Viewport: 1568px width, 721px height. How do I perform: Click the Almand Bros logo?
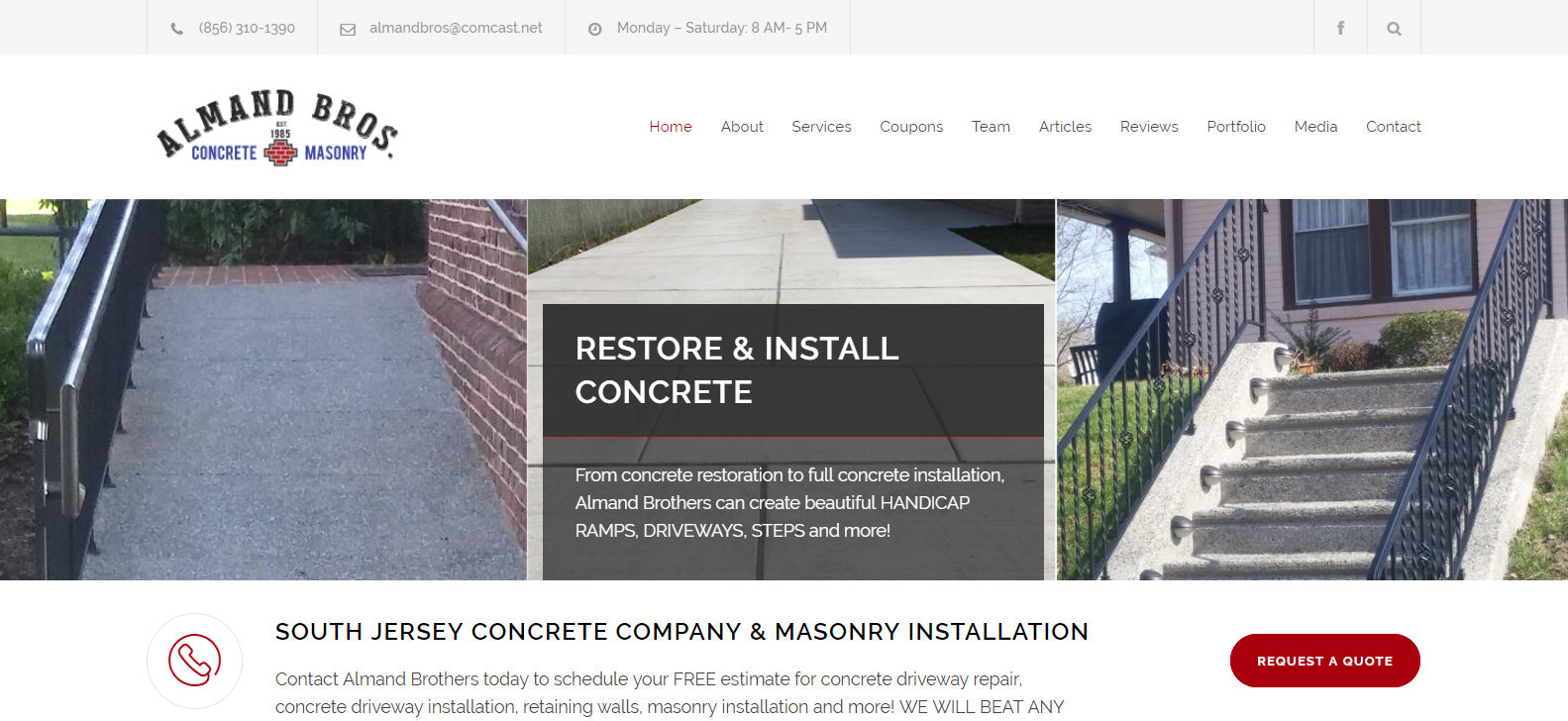[x=277, y=128]
